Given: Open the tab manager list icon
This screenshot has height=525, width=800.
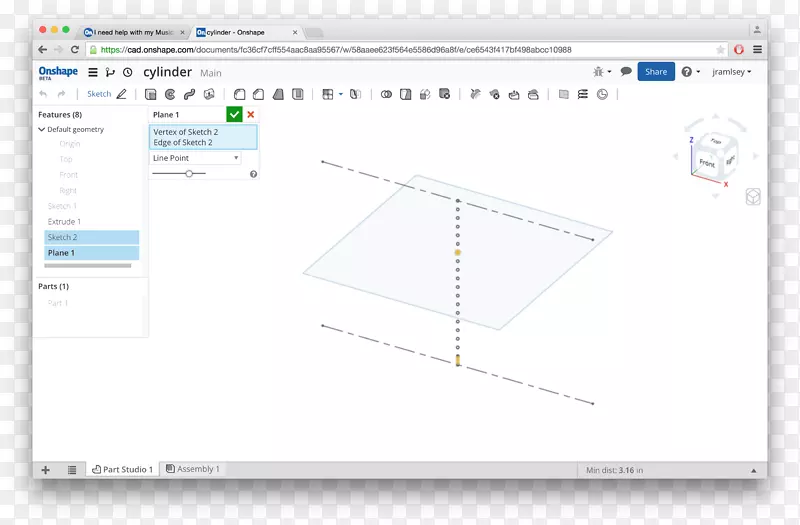Looking at the screenshot, I should pyautogui.click(x=72, y=469).
